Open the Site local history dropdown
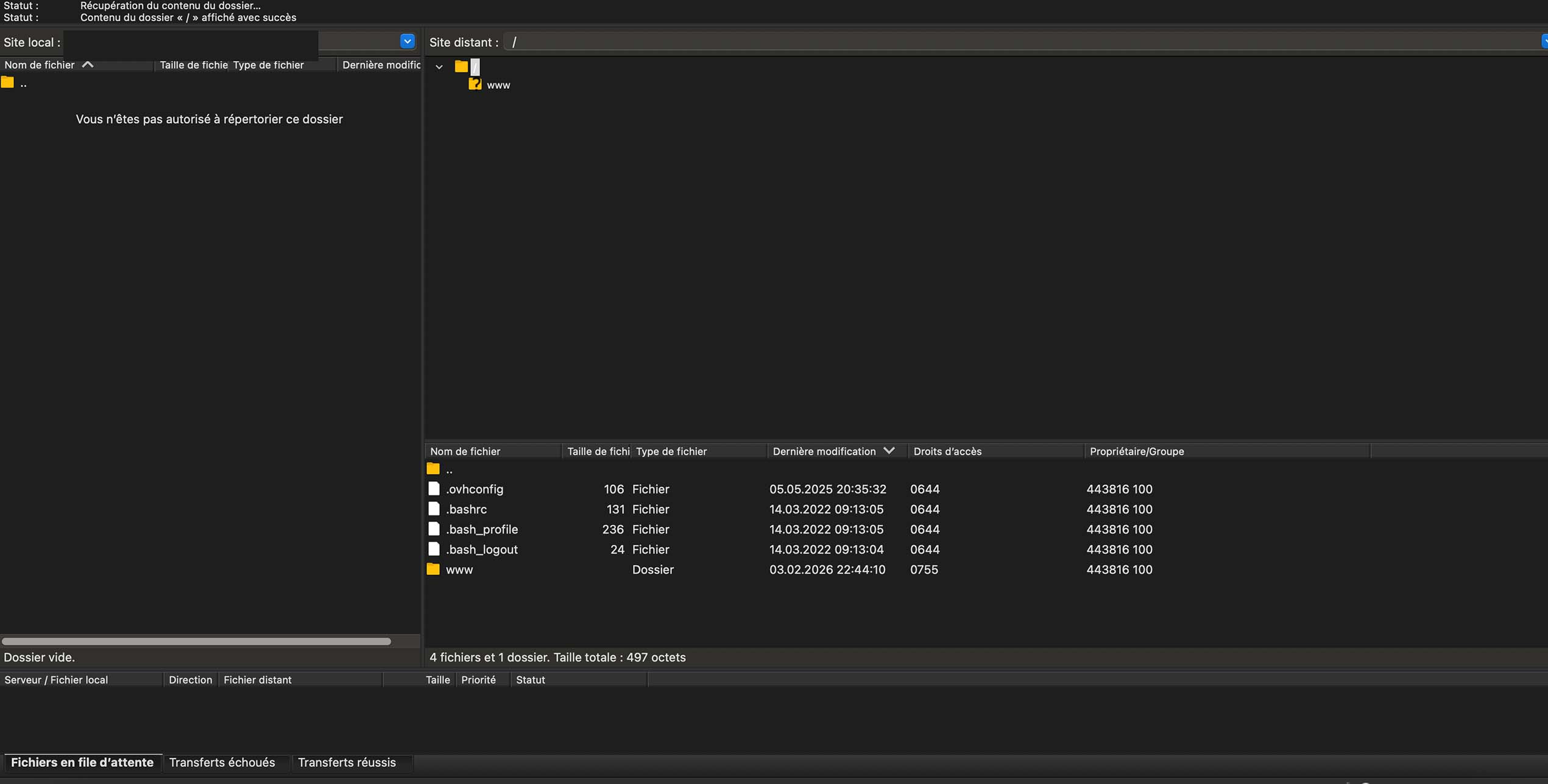The image size is (1548, 784). [406, 41]
